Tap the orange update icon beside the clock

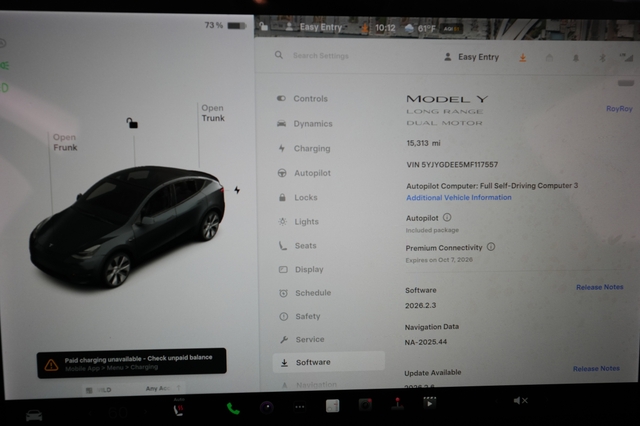[x=365, y=28]
